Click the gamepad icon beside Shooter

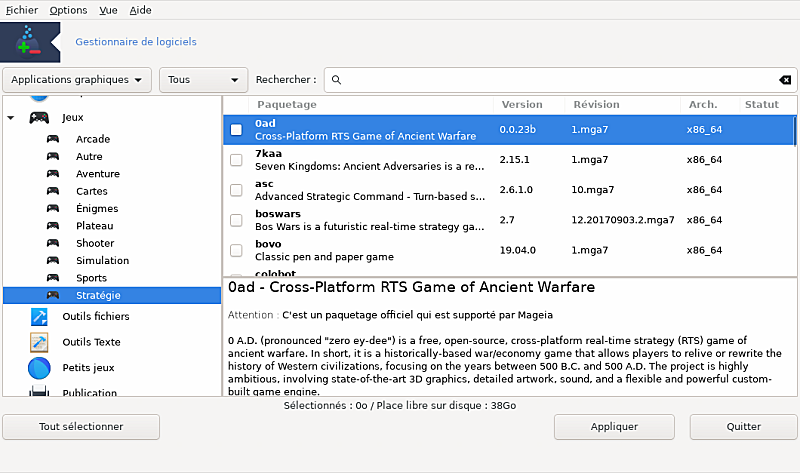click(53, 243)
